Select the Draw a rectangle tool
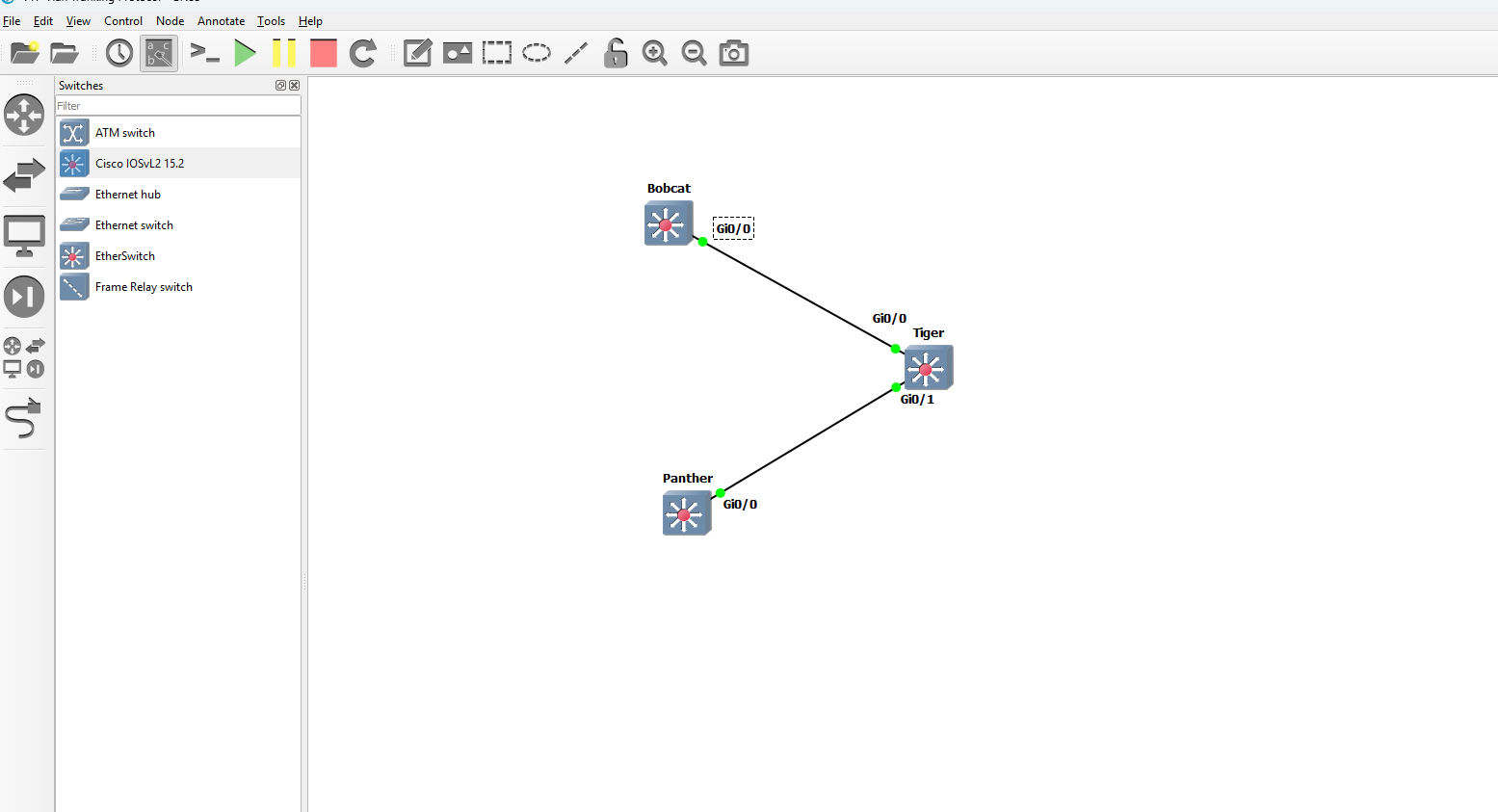 [x=497, y=53]
